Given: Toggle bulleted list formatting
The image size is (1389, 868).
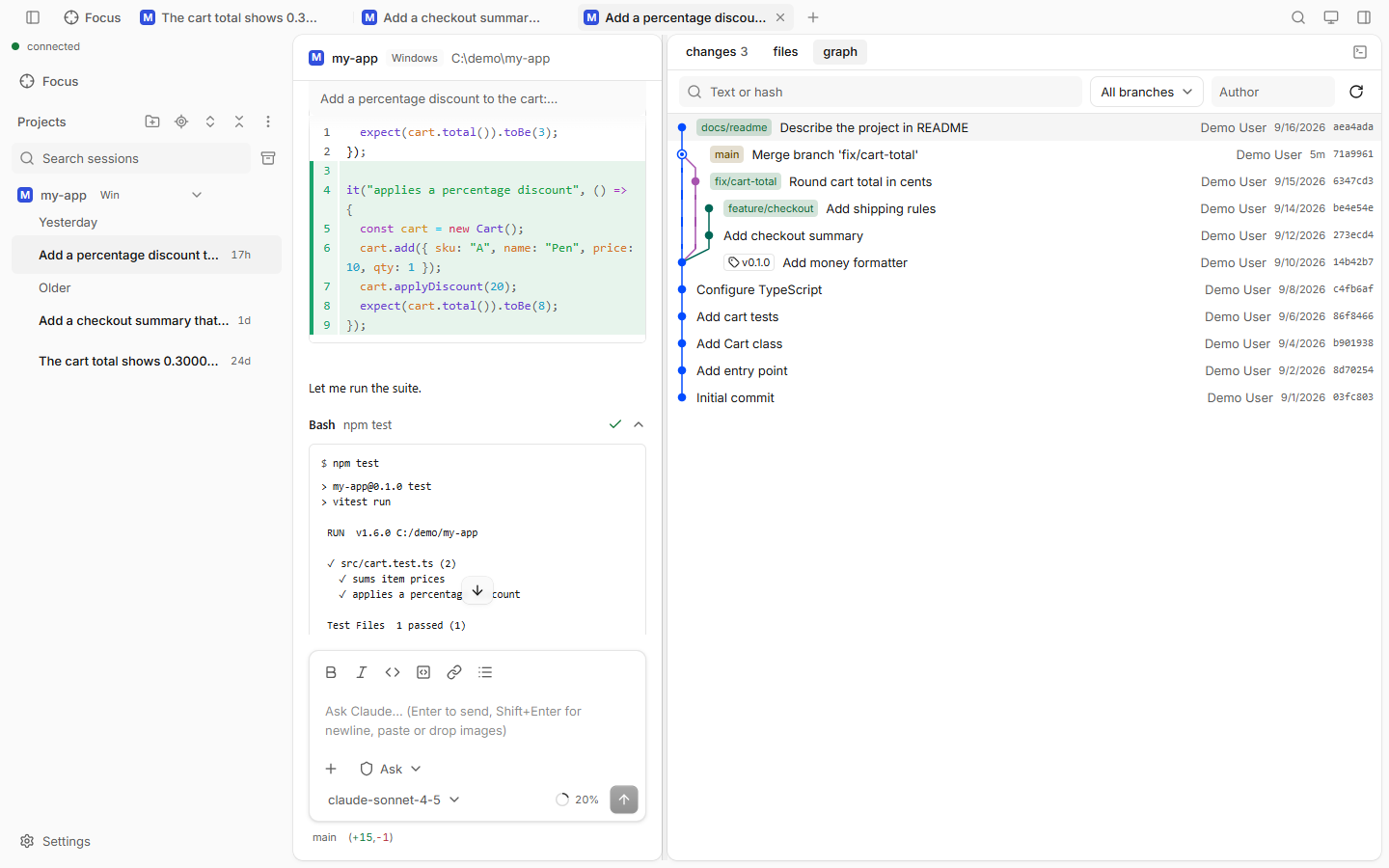Looking at the screenshot, I should click(x=485, y=672).
